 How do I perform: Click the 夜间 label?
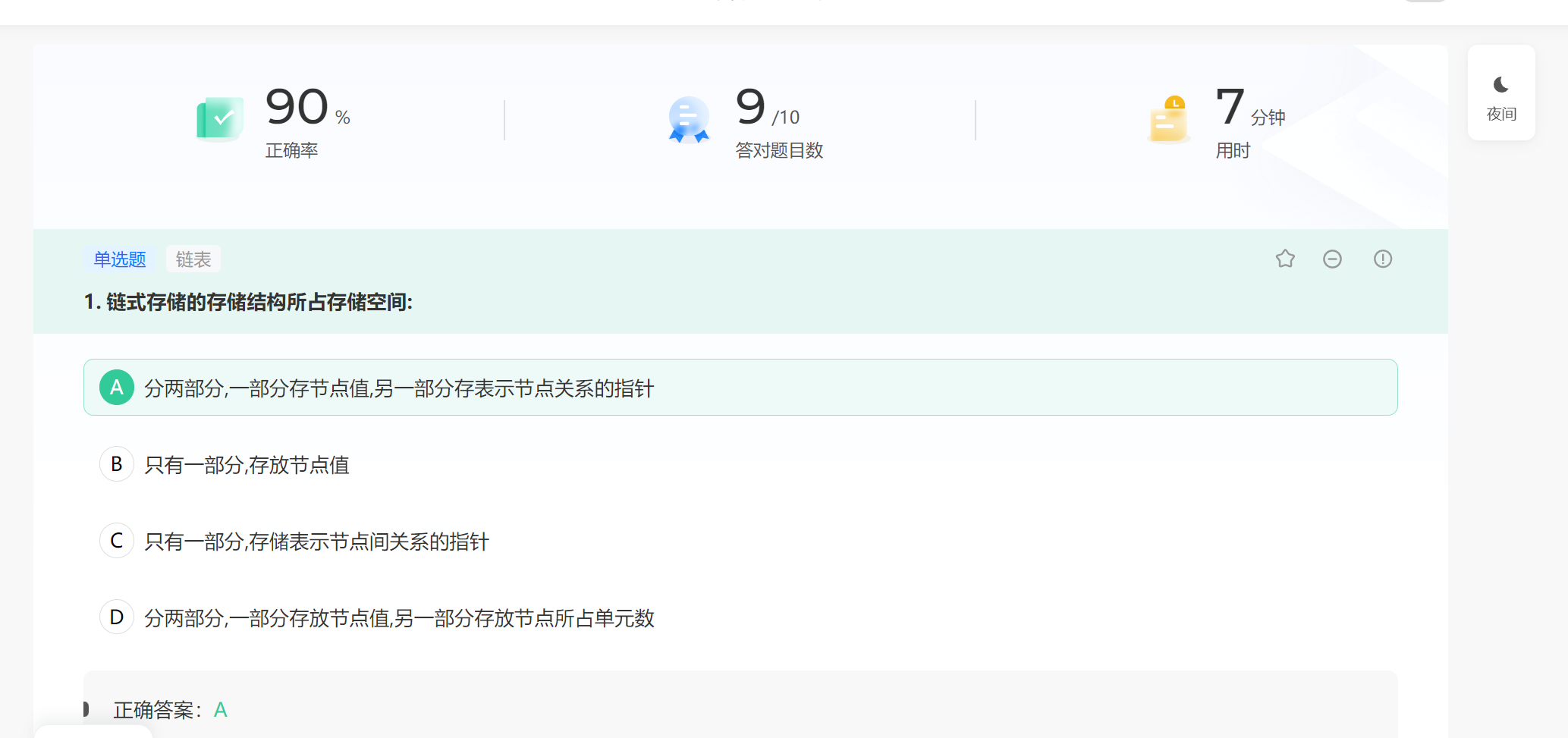pos(1501,114)
